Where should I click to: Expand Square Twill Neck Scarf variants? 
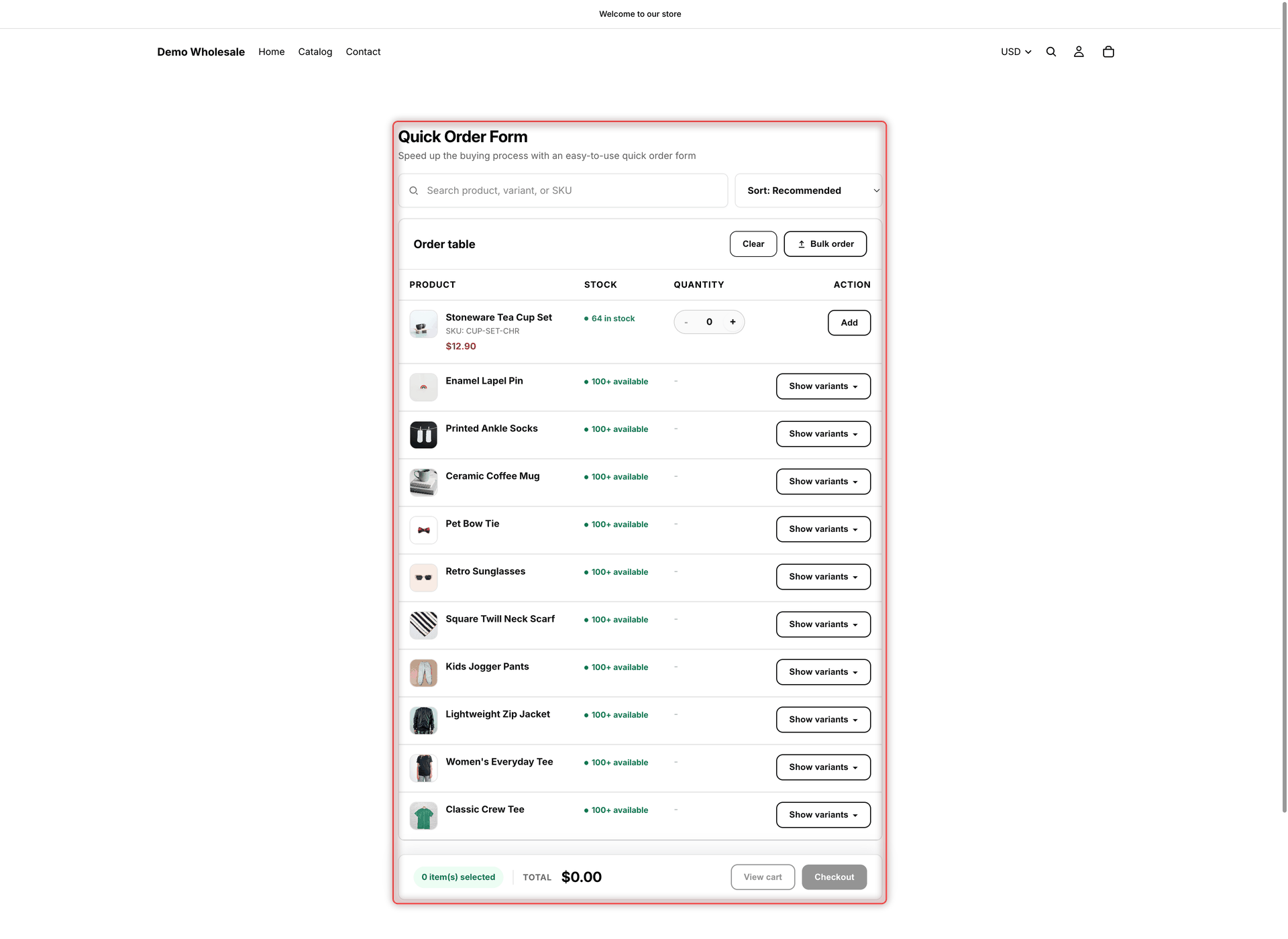point(823,624)
